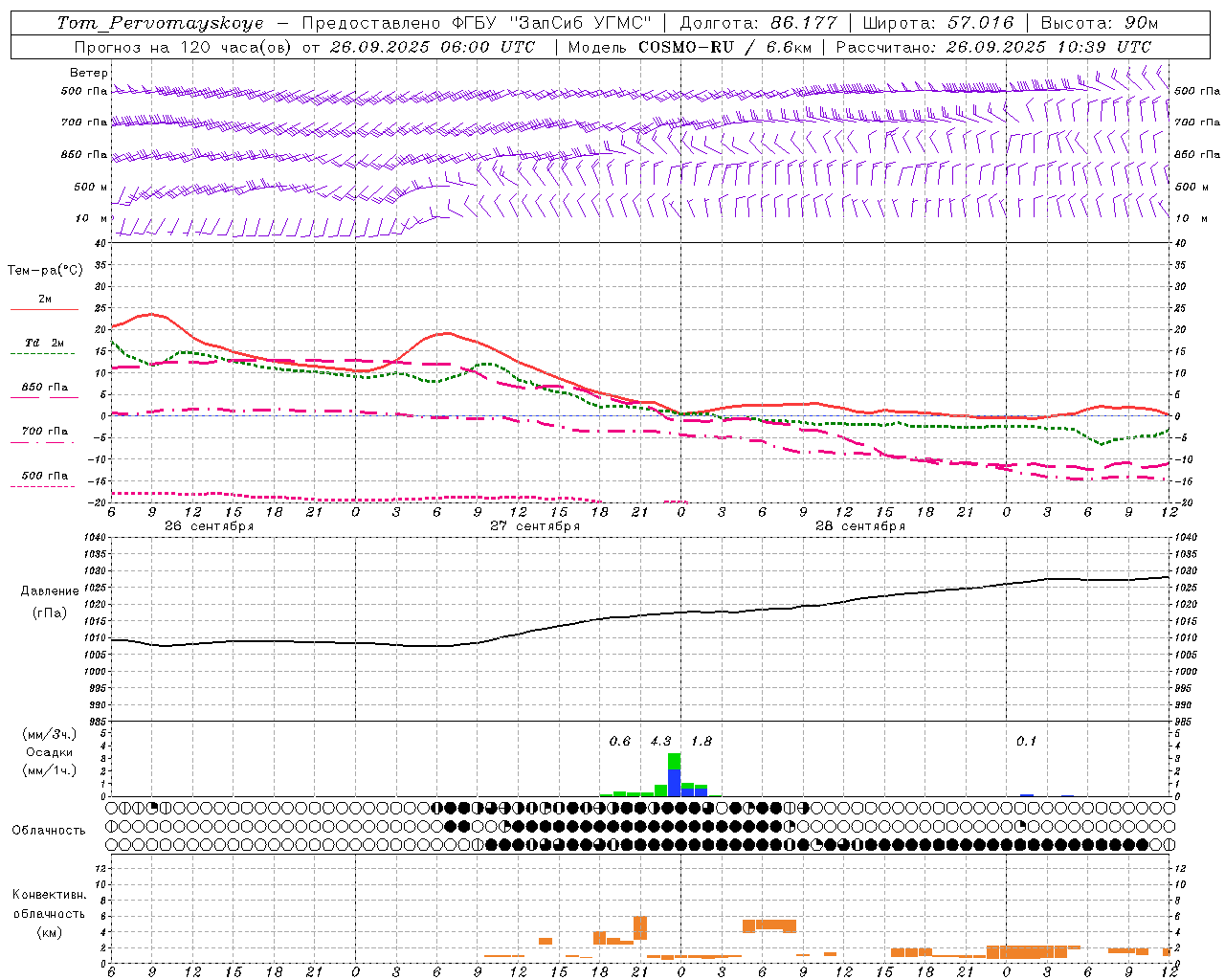This screenshot has height=980, width=1225.
Task: Click the latitude value 57.016
Action: point(981,23)
